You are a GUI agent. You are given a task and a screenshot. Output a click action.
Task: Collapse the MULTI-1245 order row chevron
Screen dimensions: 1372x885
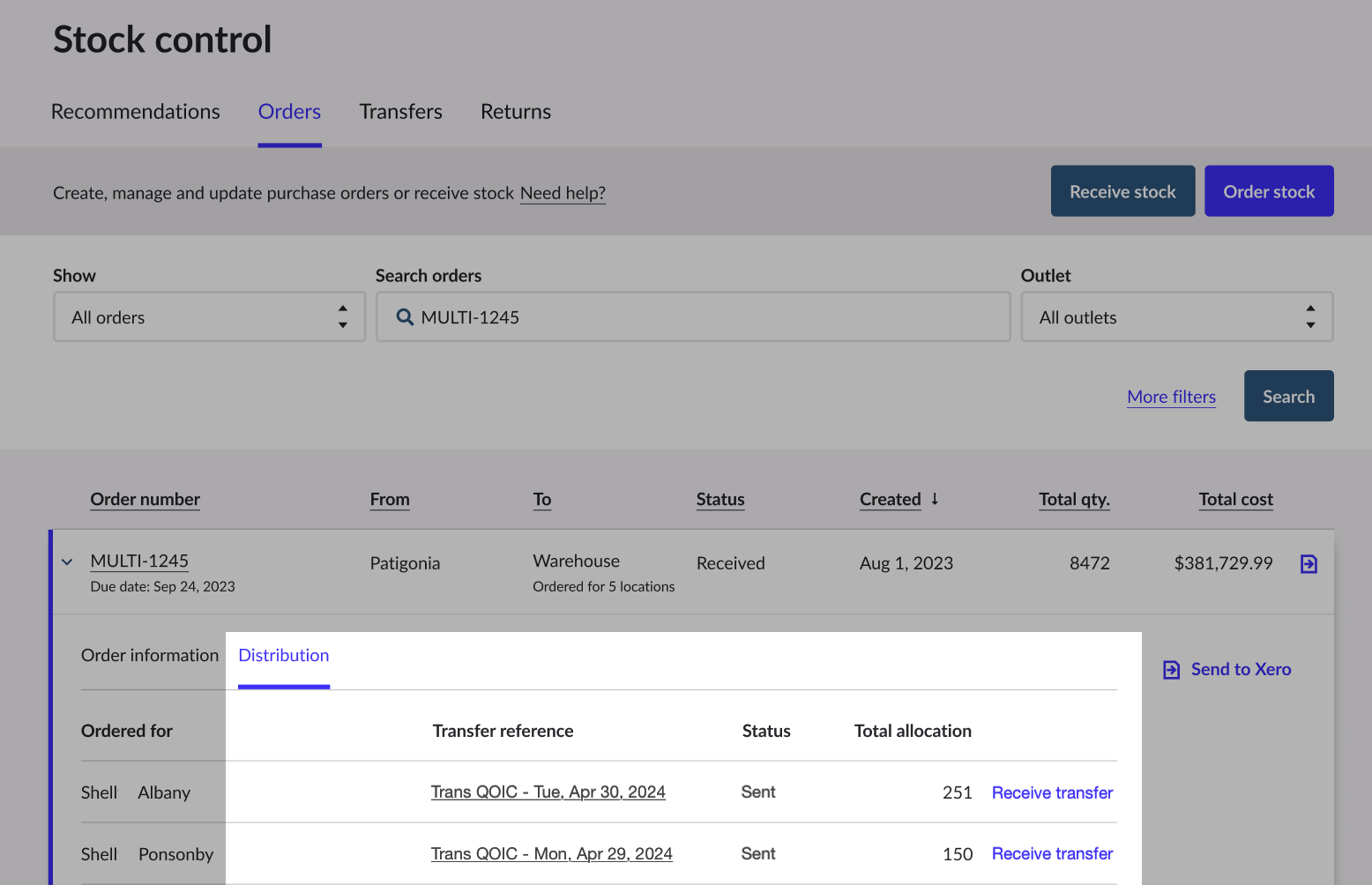(67, 562)
